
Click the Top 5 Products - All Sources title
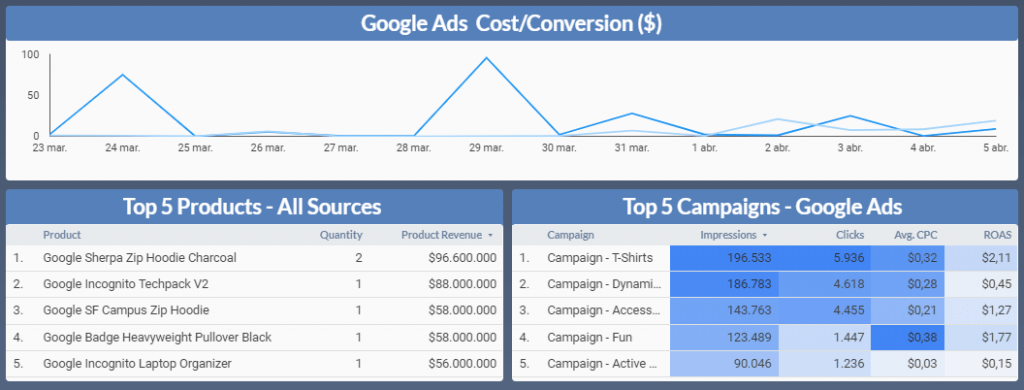tap(252, 207)
